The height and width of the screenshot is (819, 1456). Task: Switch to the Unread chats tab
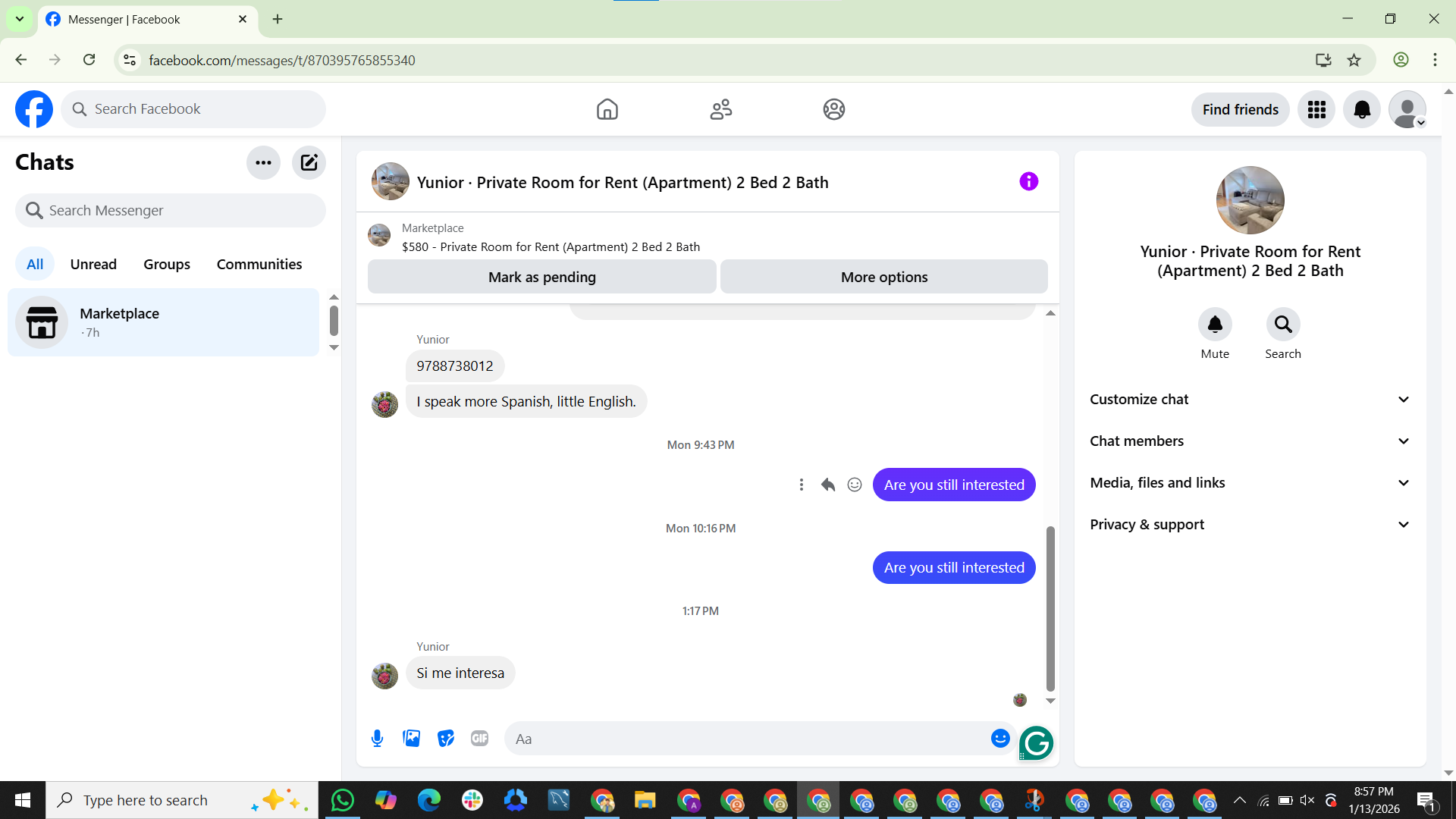click(x=93, y=264)
